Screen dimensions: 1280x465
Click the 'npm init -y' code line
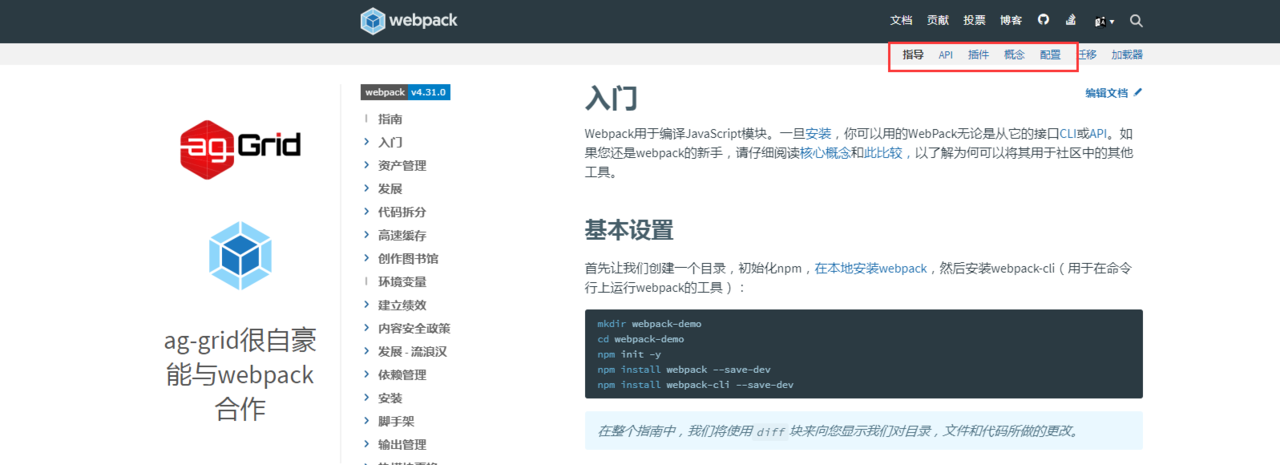pos(629,354)
